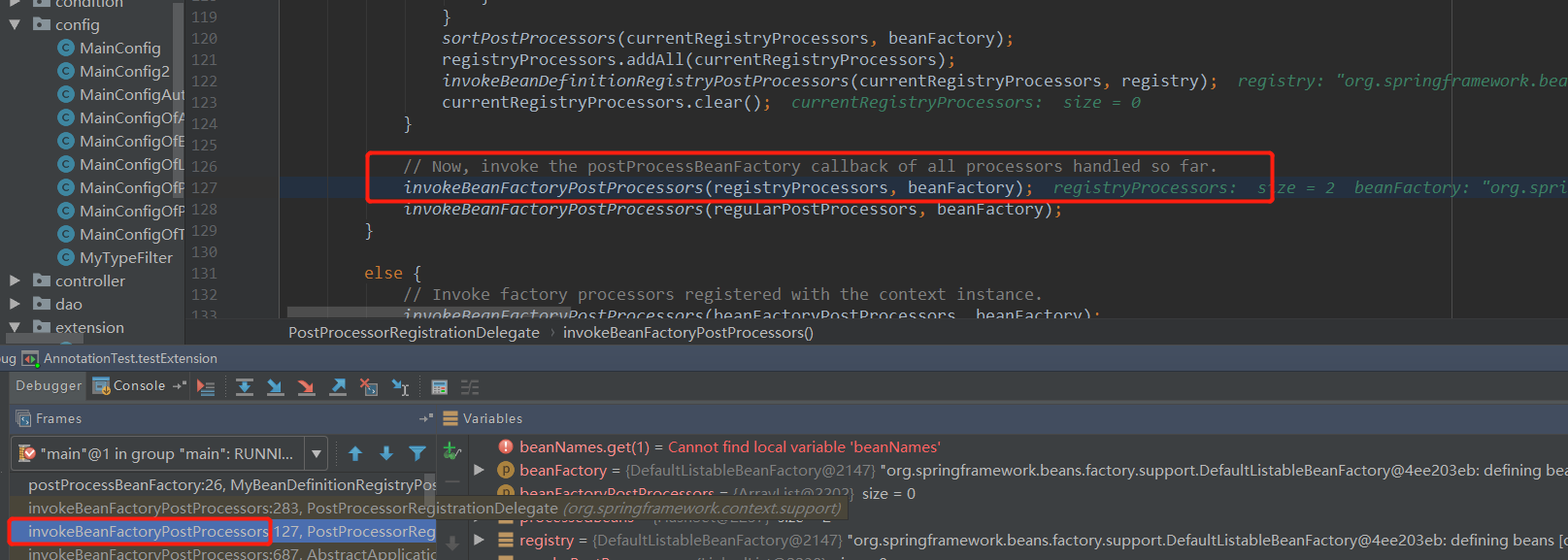Click the config folder icon
The height and width of the screenshot is (560, 1568).
tap(42, 24)
